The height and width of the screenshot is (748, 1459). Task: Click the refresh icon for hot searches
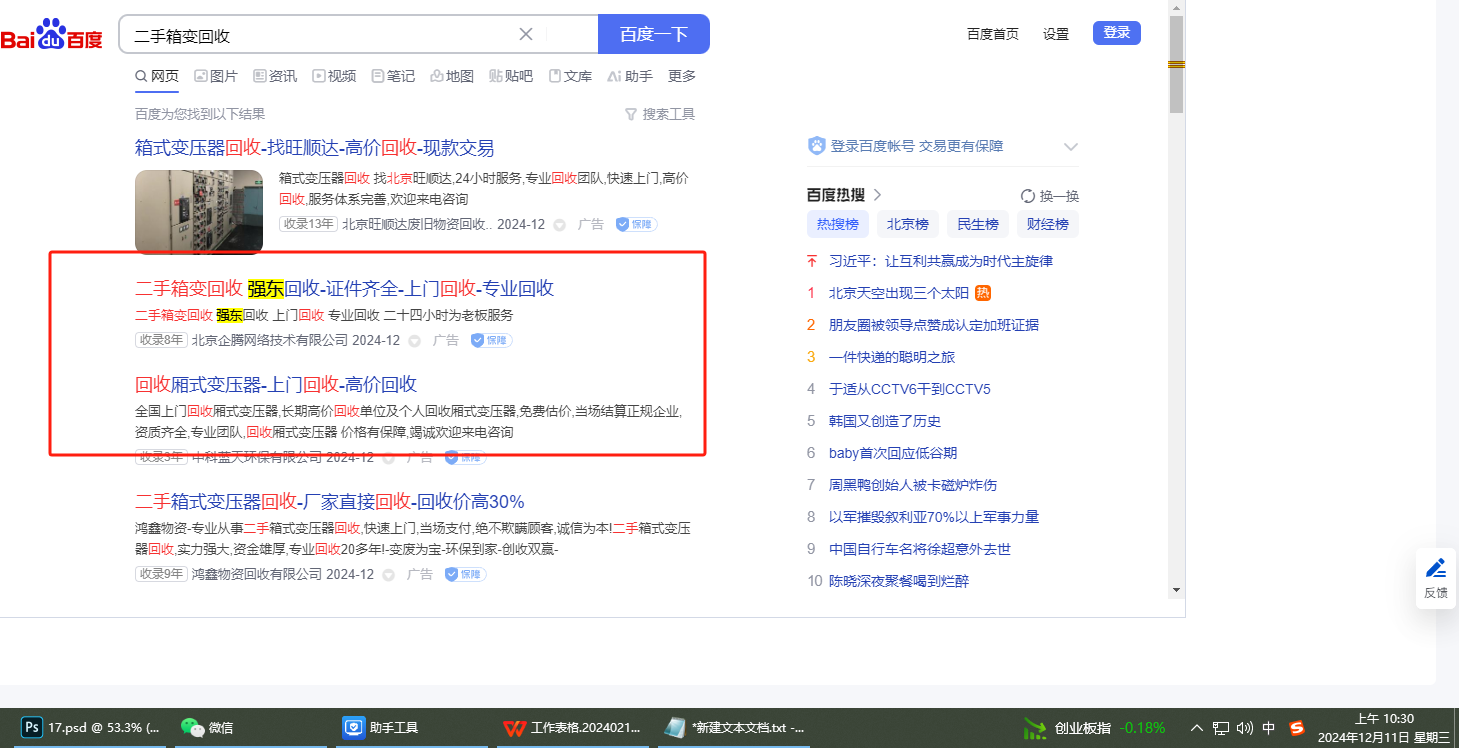(x=1027, y=196)
